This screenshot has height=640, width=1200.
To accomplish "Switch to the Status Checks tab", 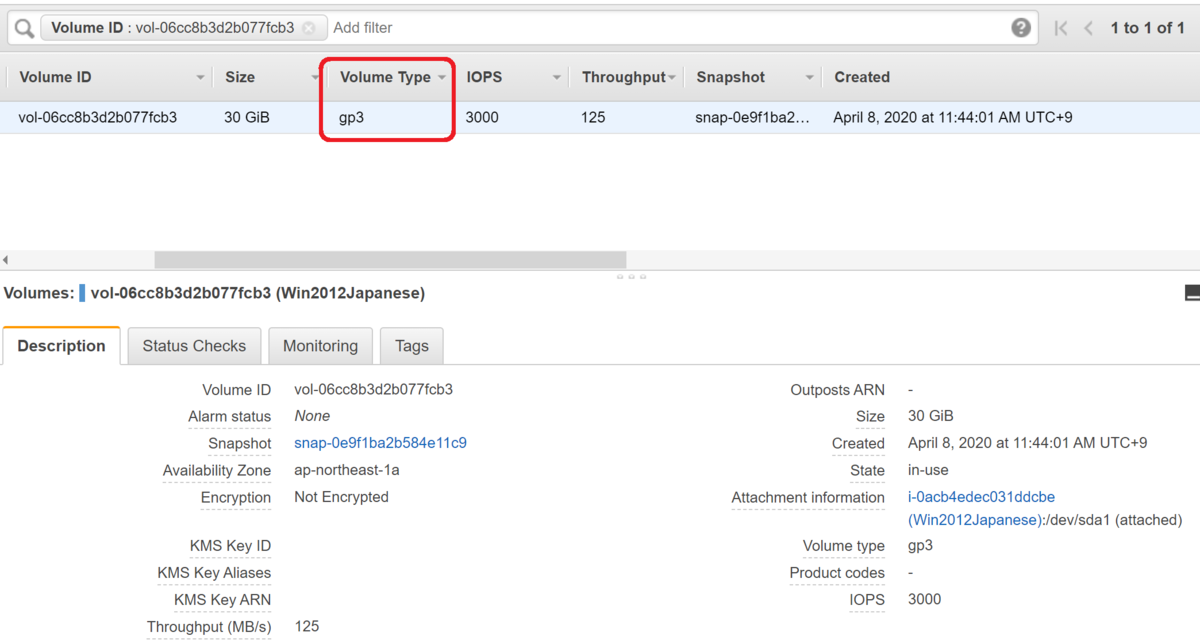I will point(194,346).
